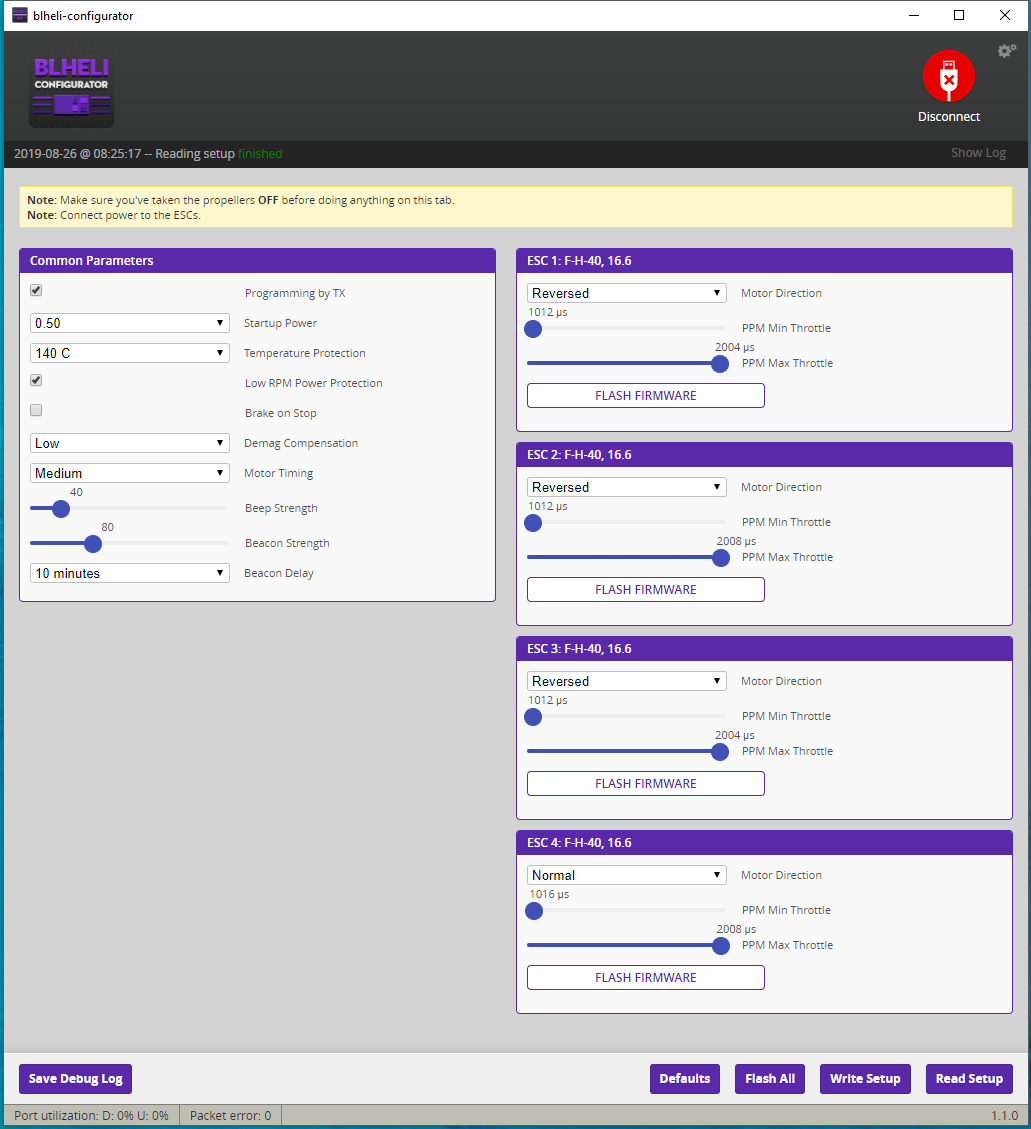Click the Save Debug Log button
The width and height of the screenshot is (1031, 1129).
(x=76, y=1079)
